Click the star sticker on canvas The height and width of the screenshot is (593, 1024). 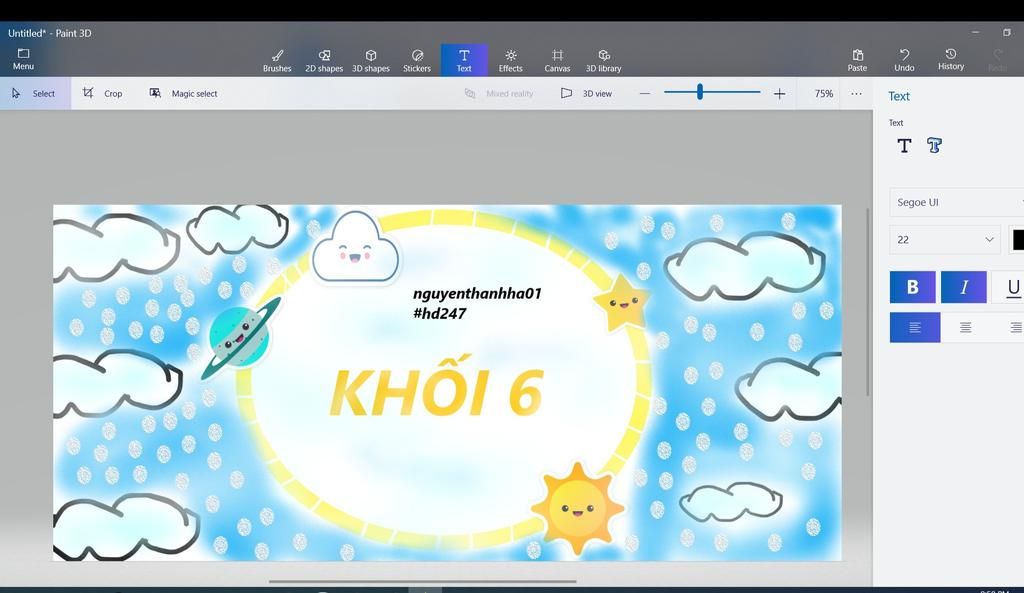[x=621, y=302]
